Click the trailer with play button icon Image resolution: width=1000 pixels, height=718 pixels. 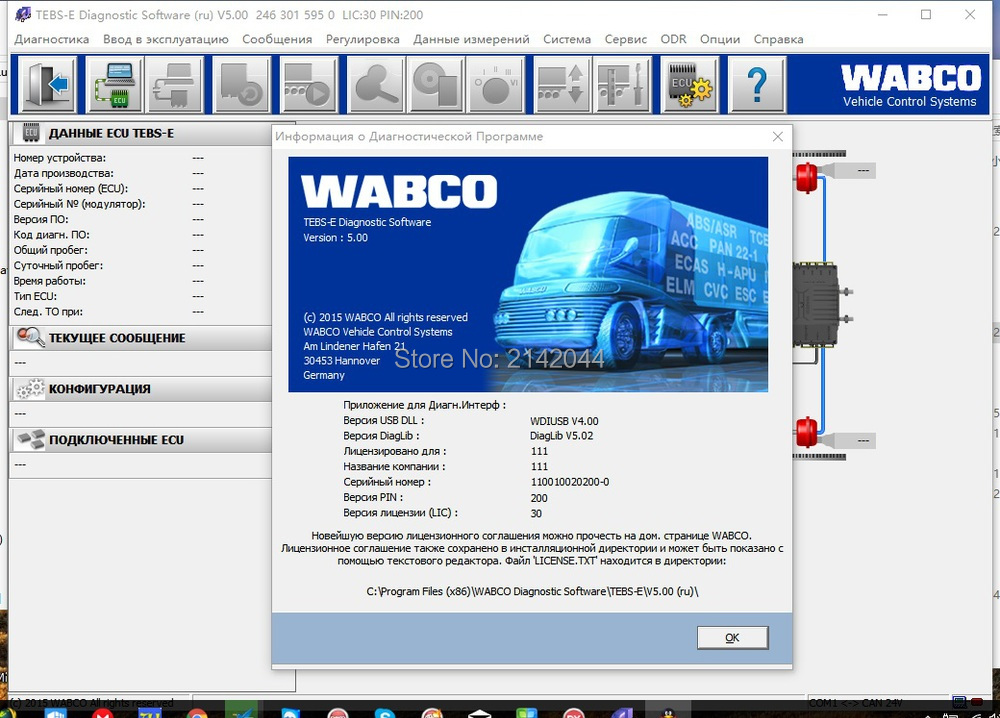(x=306, y=85)
